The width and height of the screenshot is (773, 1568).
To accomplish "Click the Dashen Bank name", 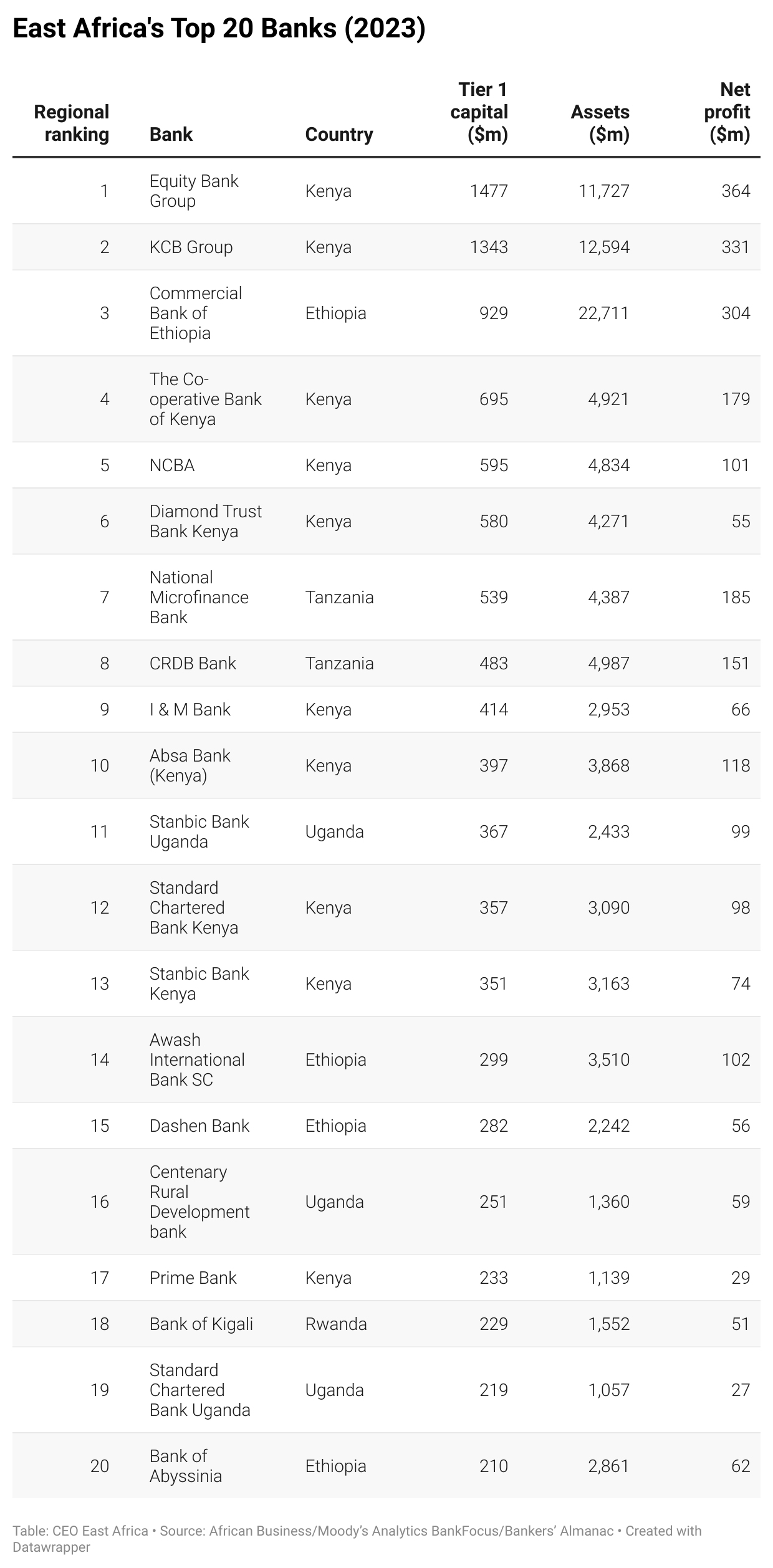I will (x=199, y=1126).
